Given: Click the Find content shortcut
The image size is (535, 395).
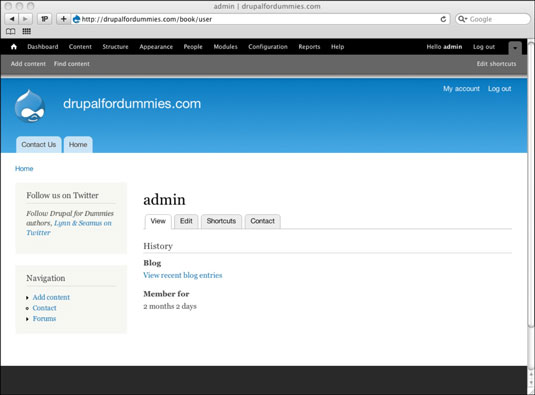Looking at the screenshot, I should pyautogui.click(x=72, y=64).
